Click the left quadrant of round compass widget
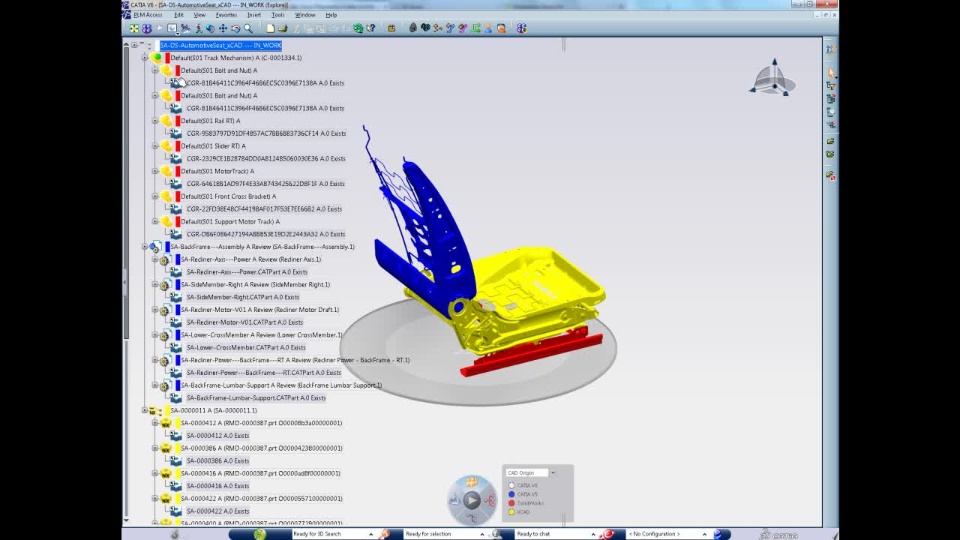Screen dimensions: 960x540 point(455,500)
